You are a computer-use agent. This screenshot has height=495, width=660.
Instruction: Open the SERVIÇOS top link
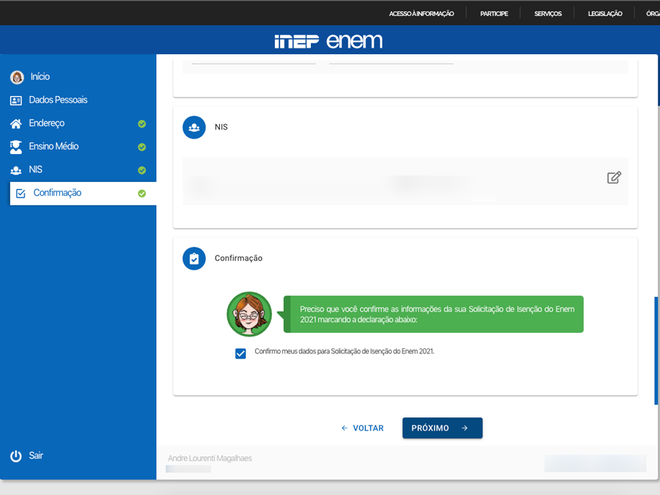[x=548, y=13]
